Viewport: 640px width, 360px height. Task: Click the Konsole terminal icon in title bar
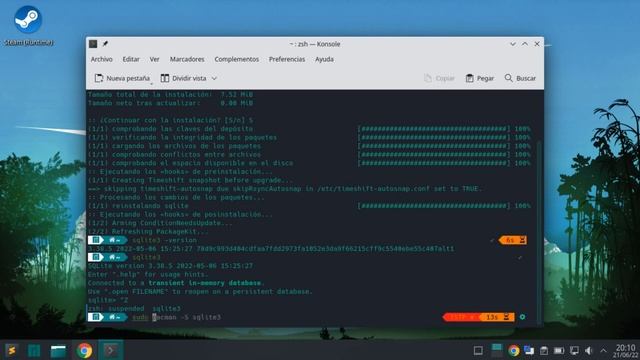click(93, 44)
